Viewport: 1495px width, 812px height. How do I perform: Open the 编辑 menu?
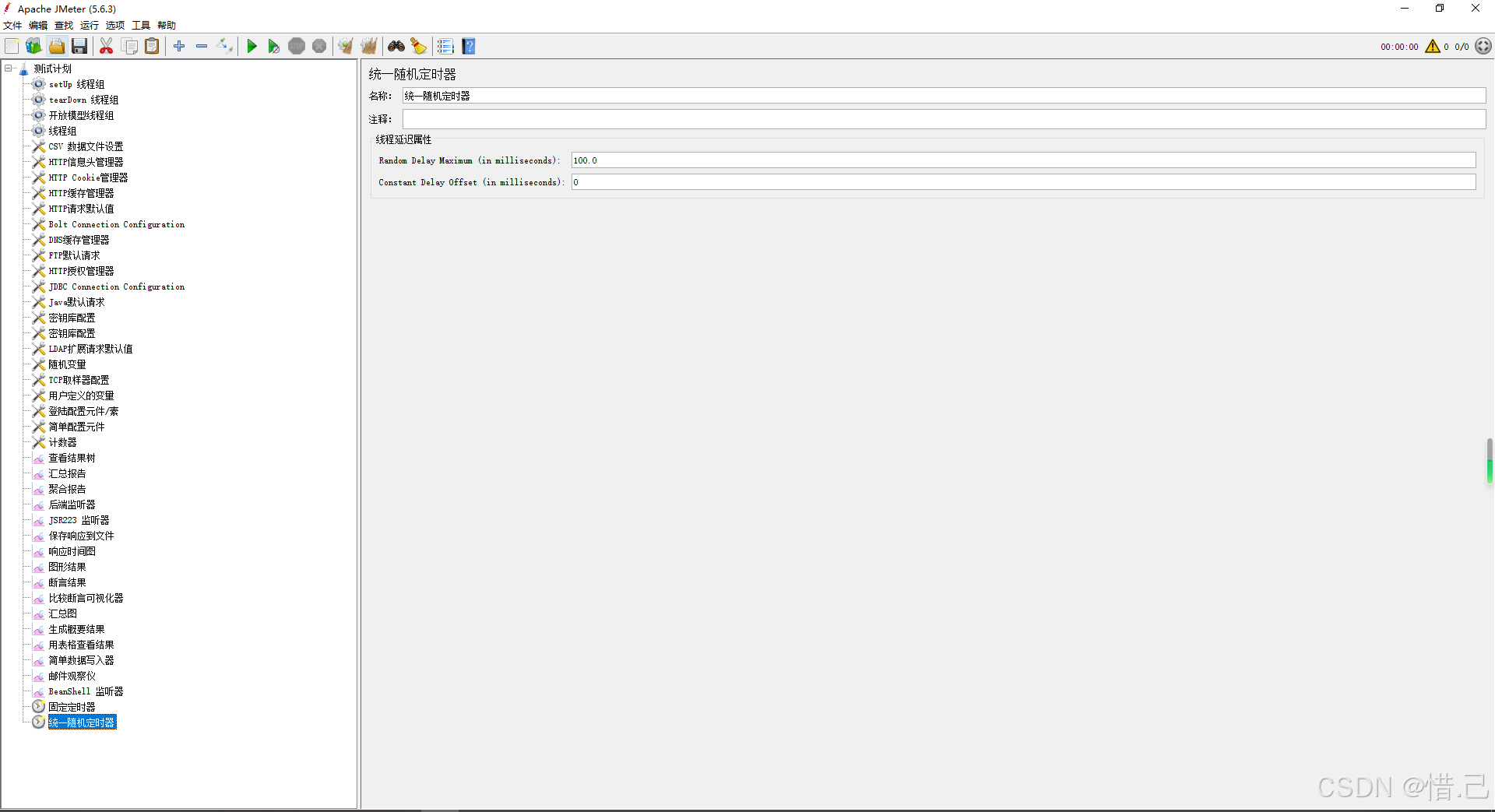[38, 26]
